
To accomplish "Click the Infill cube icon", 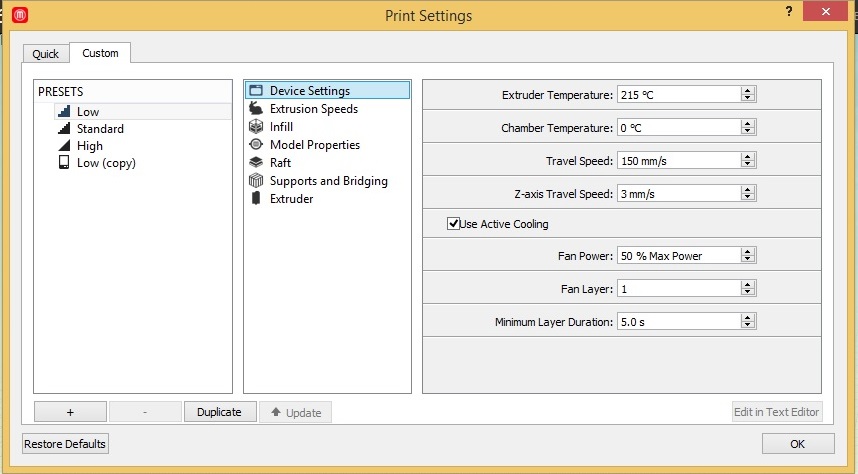I will pos(255,127).
